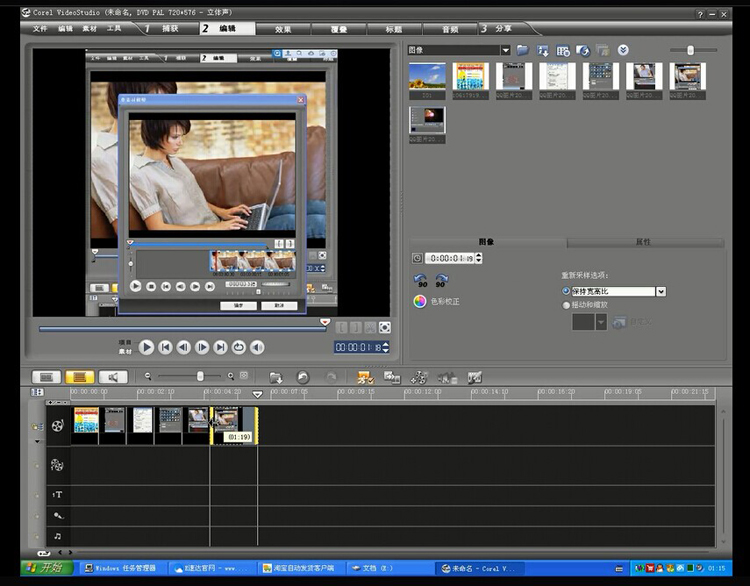Select the Overlay Track icon

(x=57, y=464)
